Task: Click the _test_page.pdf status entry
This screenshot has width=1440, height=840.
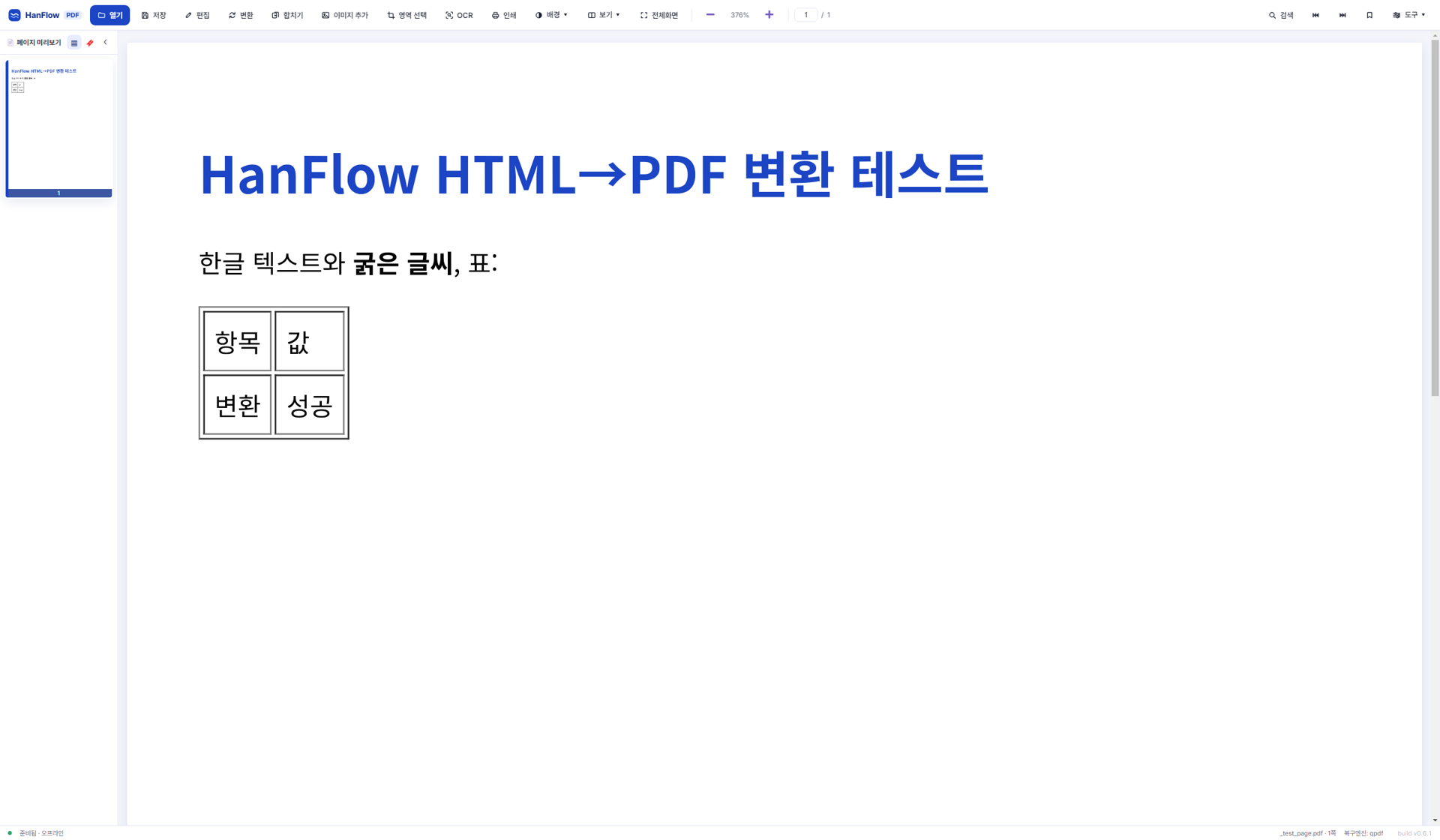Action: pyautogui.click(x=1307, y=833)
